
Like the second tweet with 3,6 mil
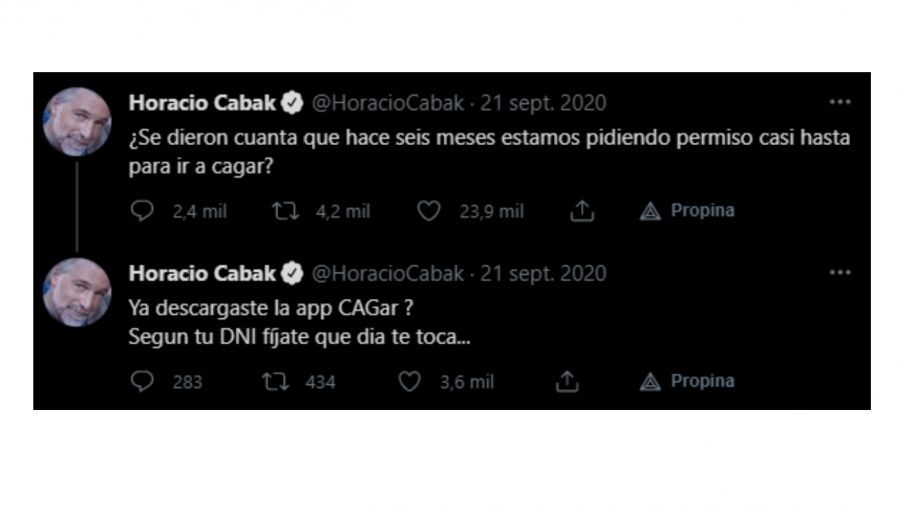[x=408, y=381]
